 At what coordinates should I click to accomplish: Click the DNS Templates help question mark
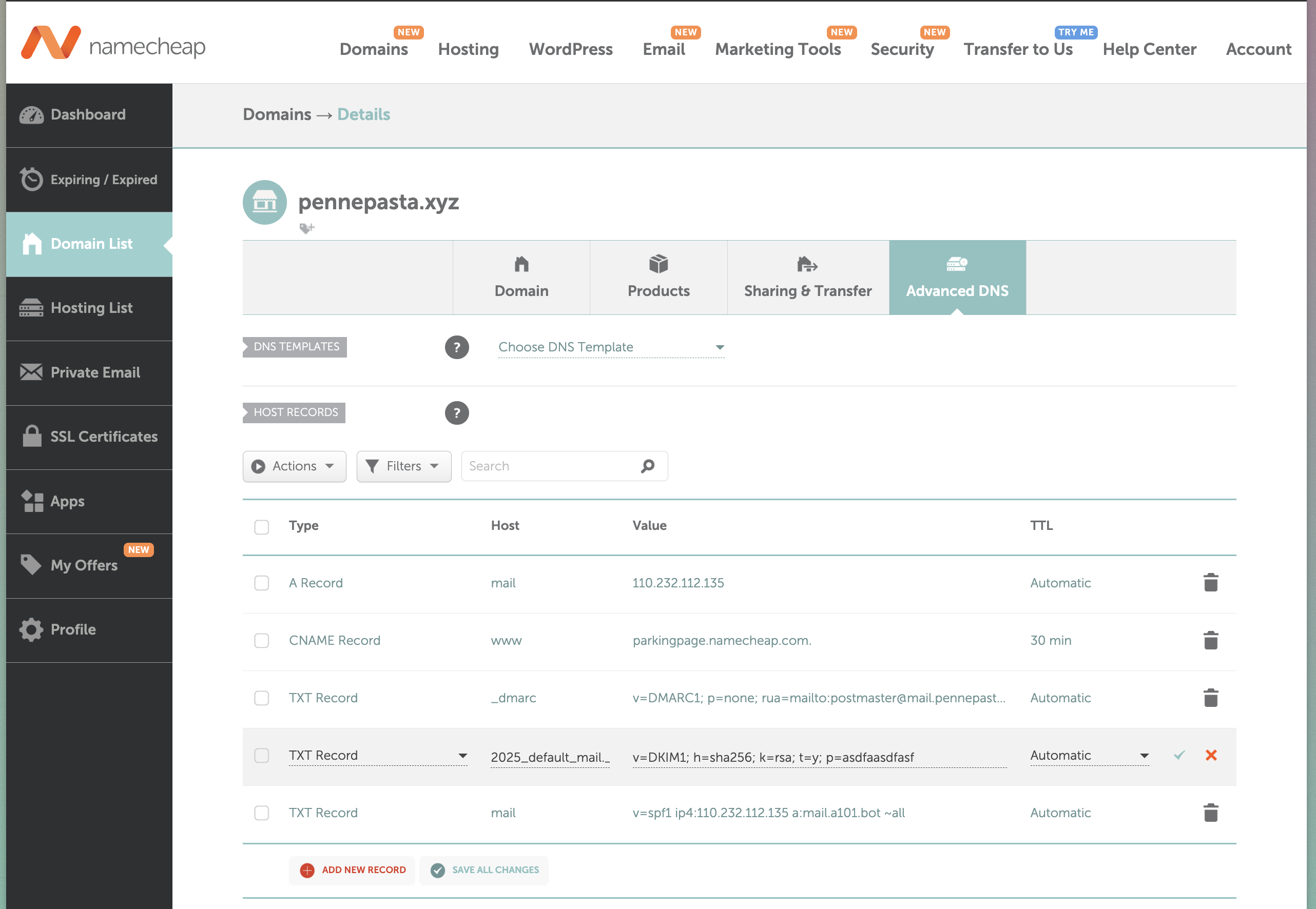(x=457, y=347)
